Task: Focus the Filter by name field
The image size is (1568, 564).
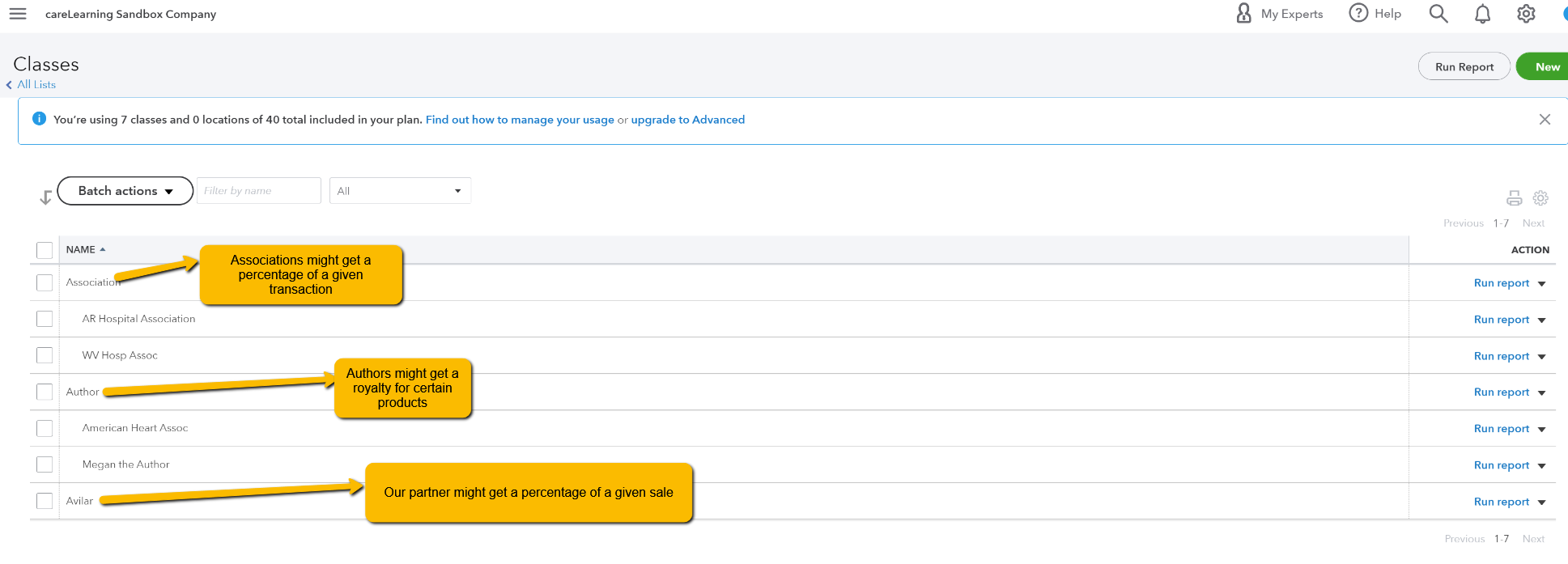Action: click(x=258, y=191)
